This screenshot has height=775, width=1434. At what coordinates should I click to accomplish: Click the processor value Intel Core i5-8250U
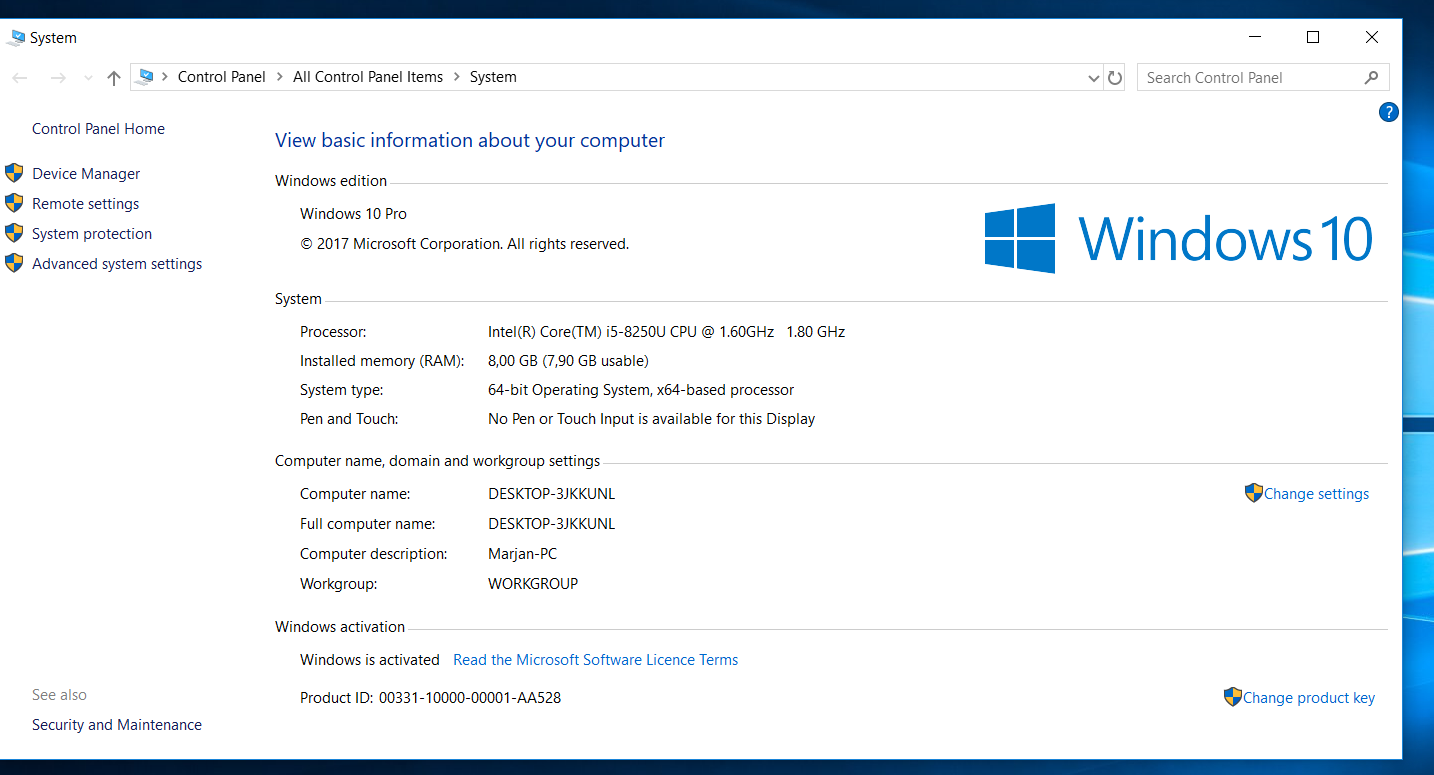click(x=667, y=332)
